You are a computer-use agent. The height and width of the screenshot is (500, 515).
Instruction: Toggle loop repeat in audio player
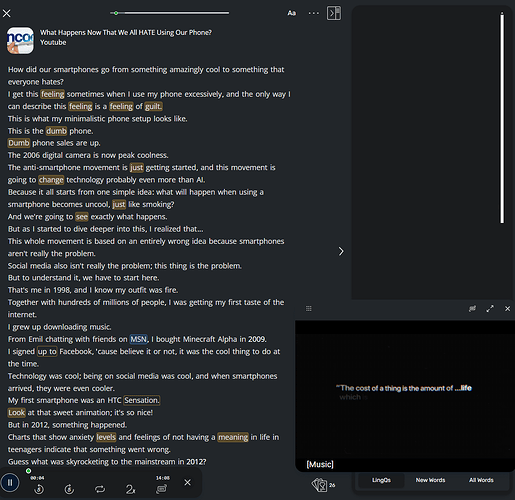(100, 489)
